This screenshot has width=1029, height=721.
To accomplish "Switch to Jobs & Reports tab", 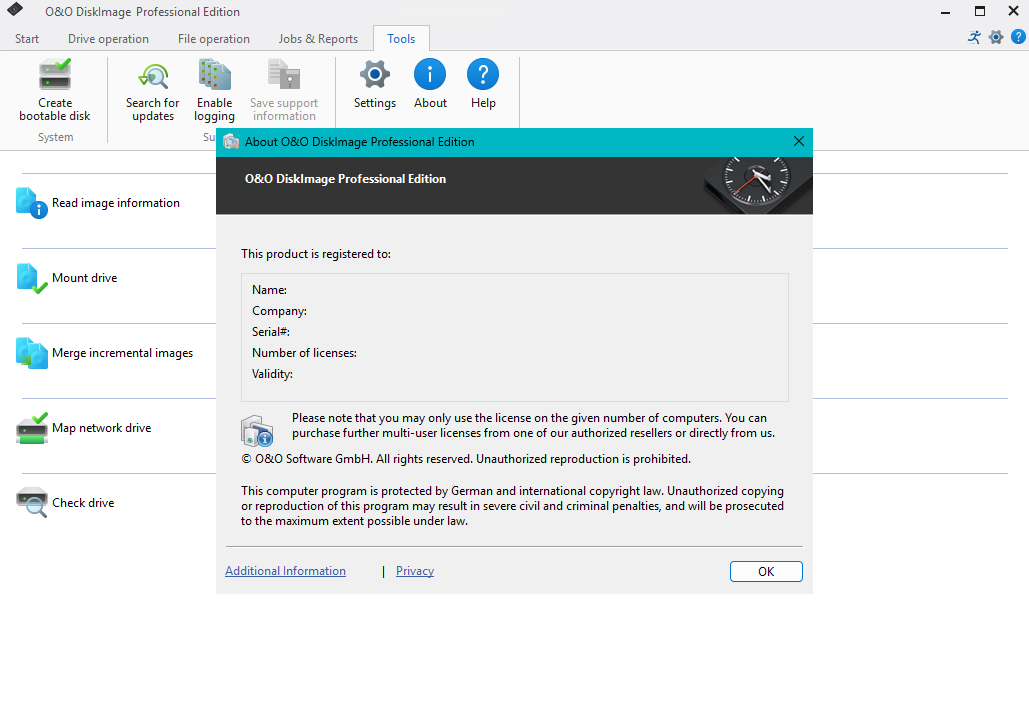I will pos(318,39).
